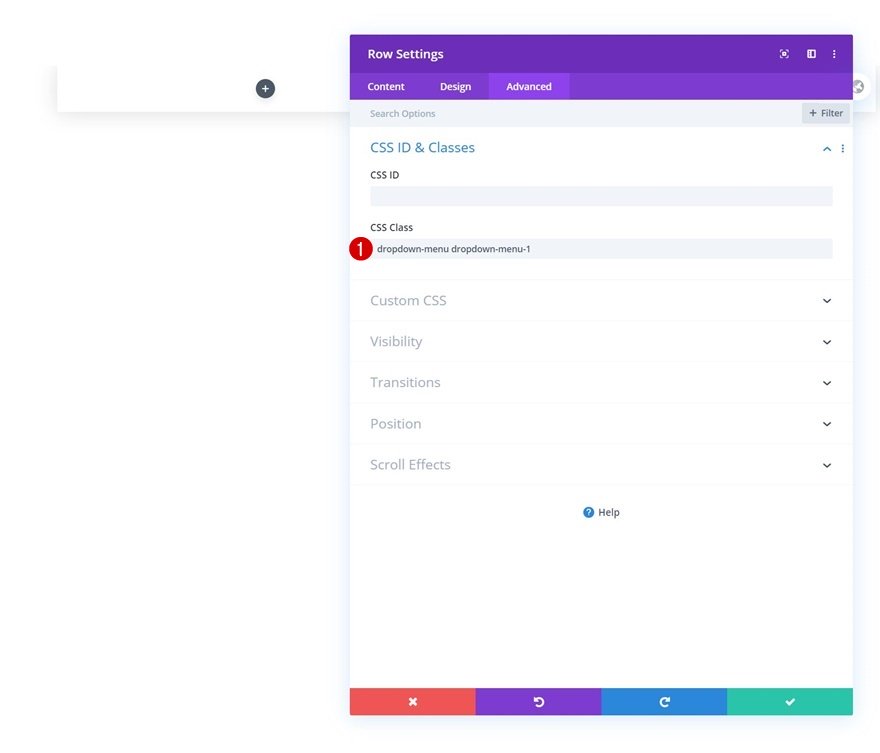880x753 pixels.
Task: Expand the Transitions section
Action: coord(601,382)
